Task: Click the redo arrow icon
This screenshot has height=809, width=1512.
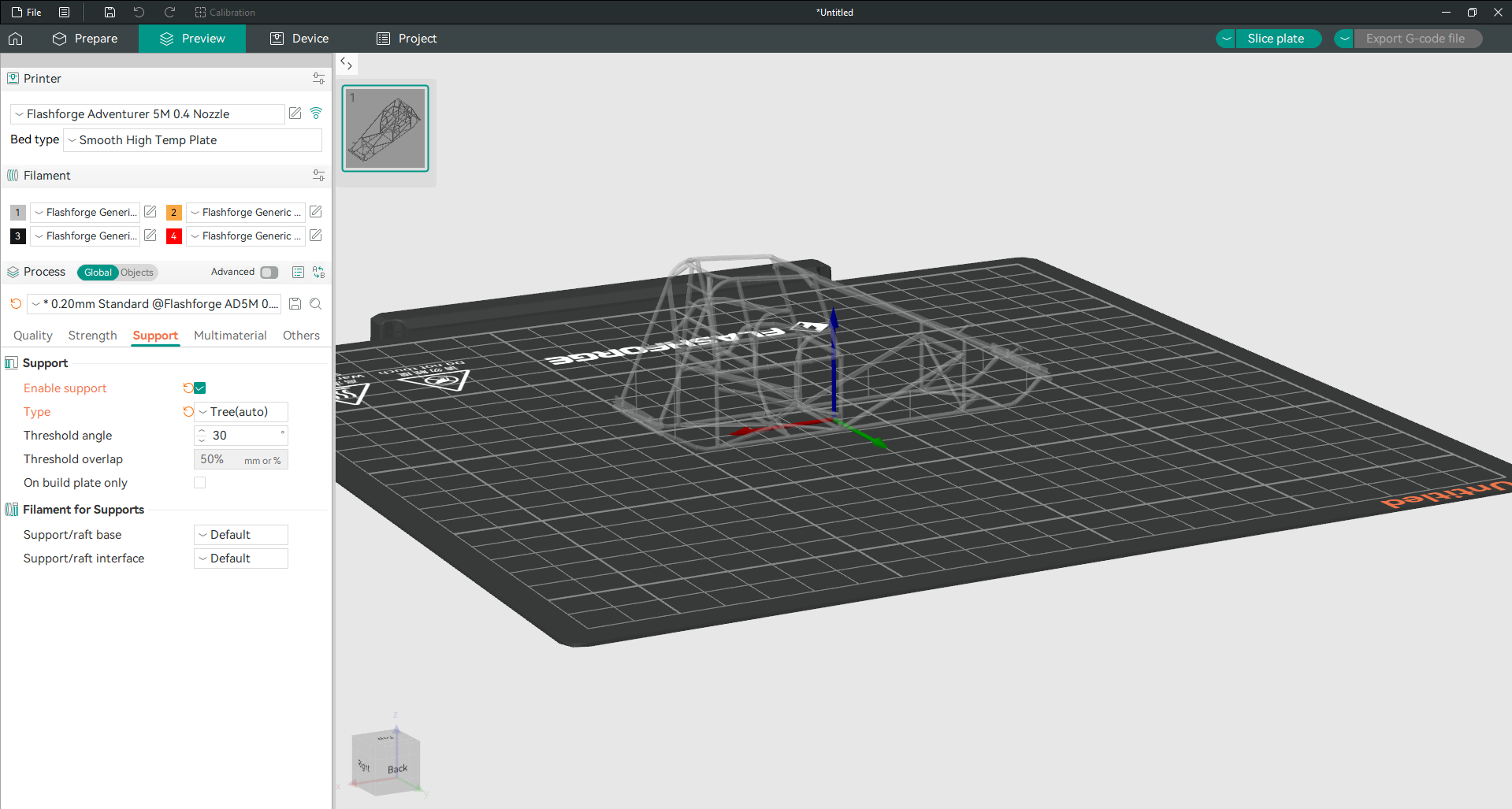Action: pyautogui.click(x=169, y=13)
